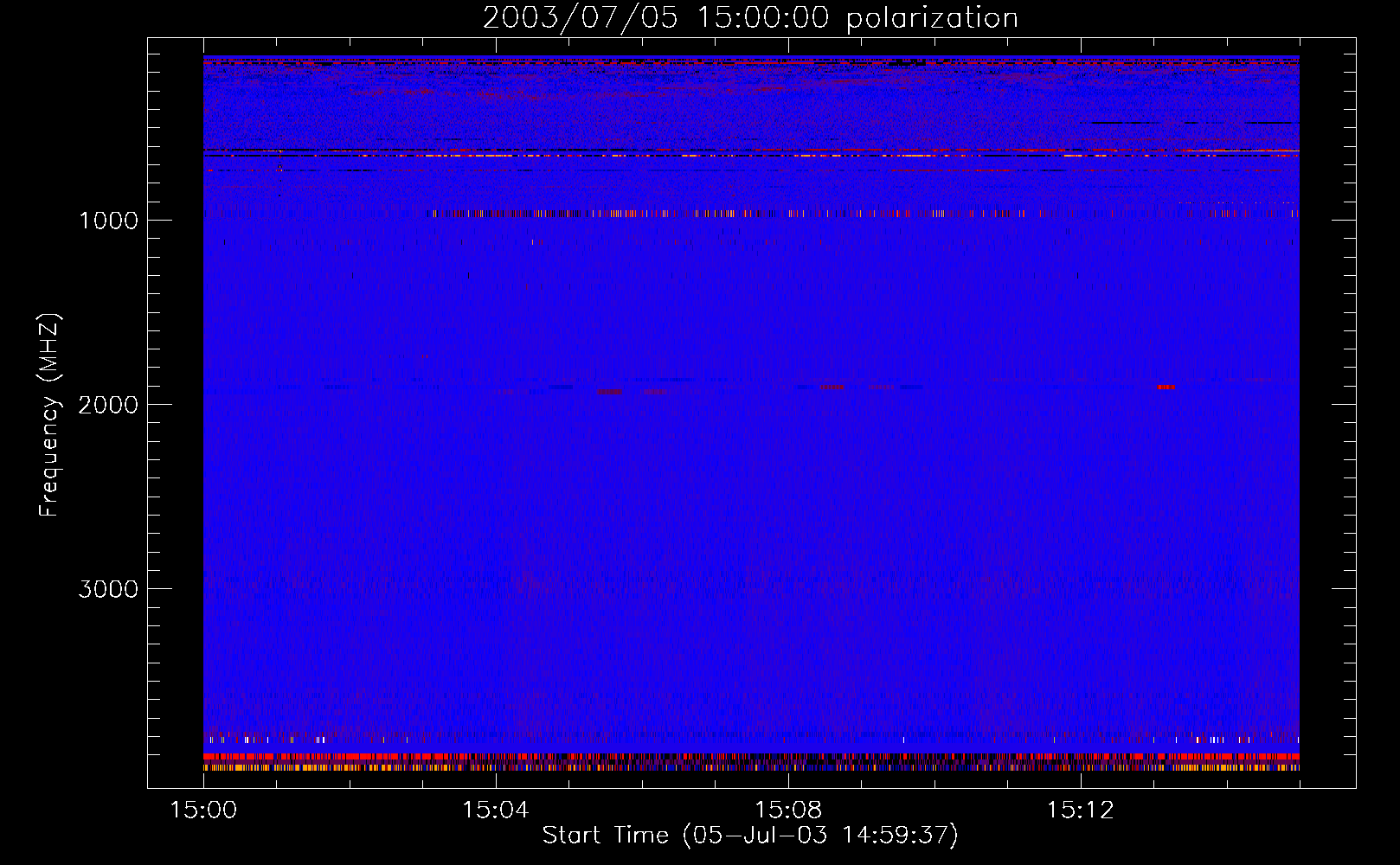Click the 1000 frequency tick label
The image size is (1400, 865).
click(108, 221)
